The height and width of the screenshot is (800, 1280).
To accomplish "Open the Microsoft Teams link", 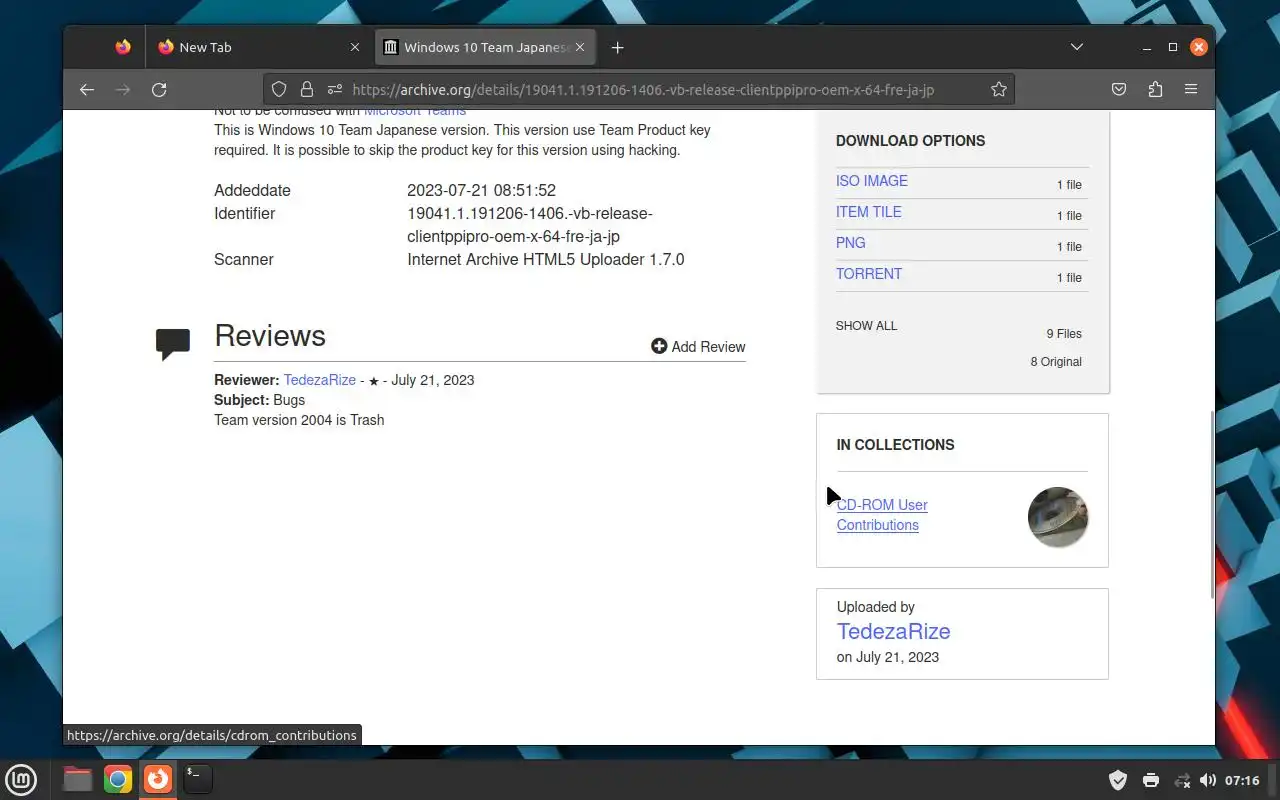I will coord(415,111).
